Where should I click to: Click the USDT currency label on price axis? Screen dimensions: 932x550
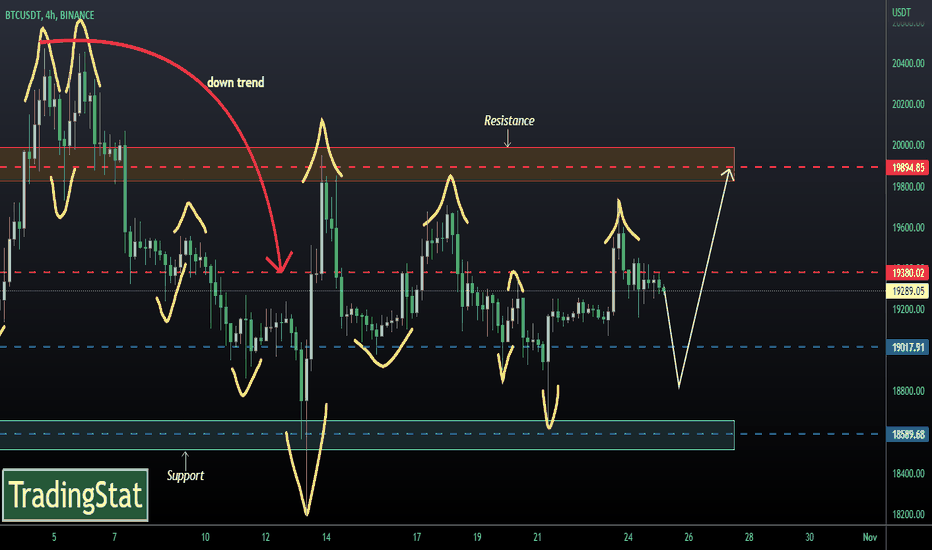pyautogui.click(x=901, y=12)
